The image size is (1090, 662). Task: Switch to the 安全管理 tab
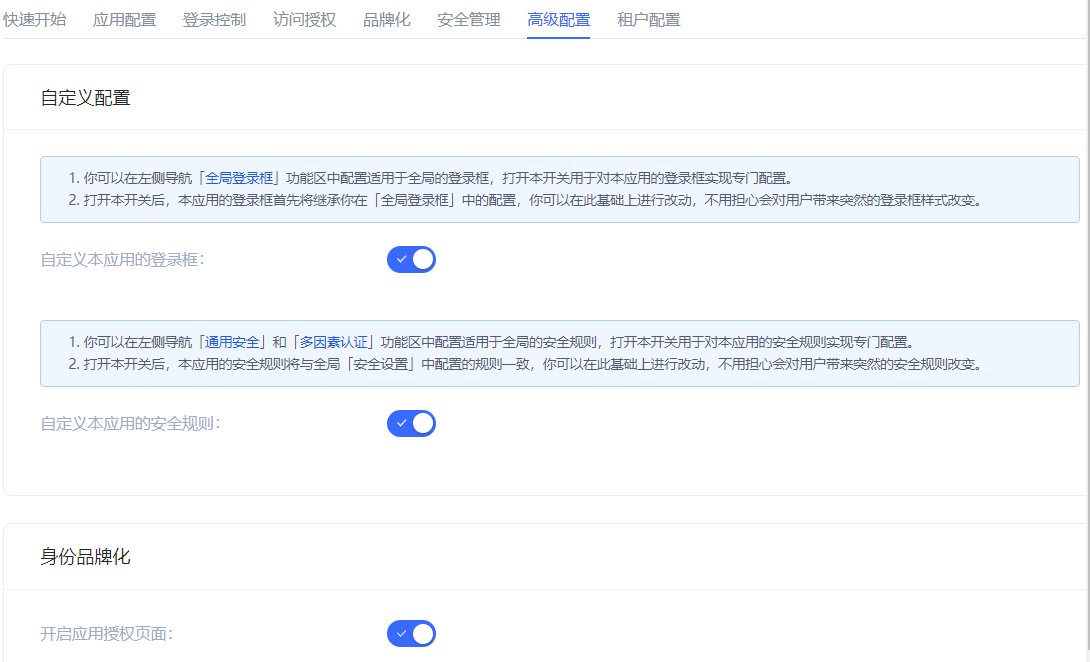click(x=469, y=19)
